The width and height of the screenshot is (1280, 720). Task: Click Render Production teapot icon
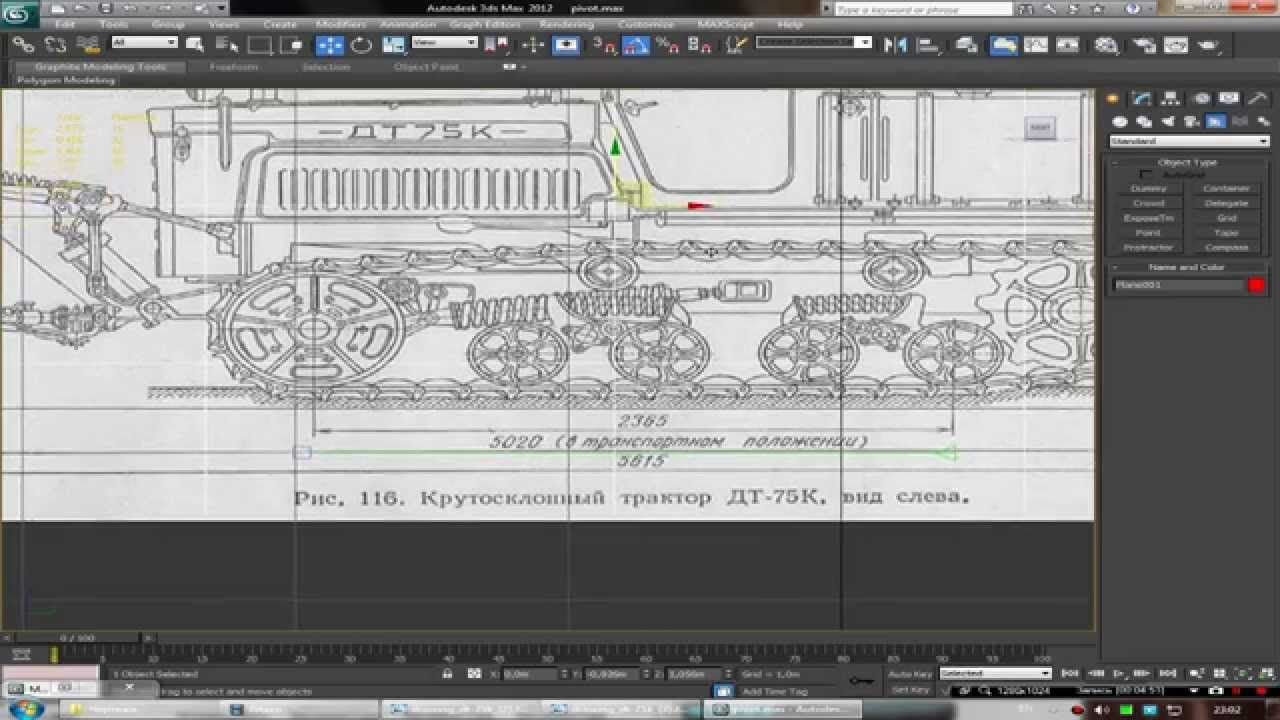[x=1208, y=44]
